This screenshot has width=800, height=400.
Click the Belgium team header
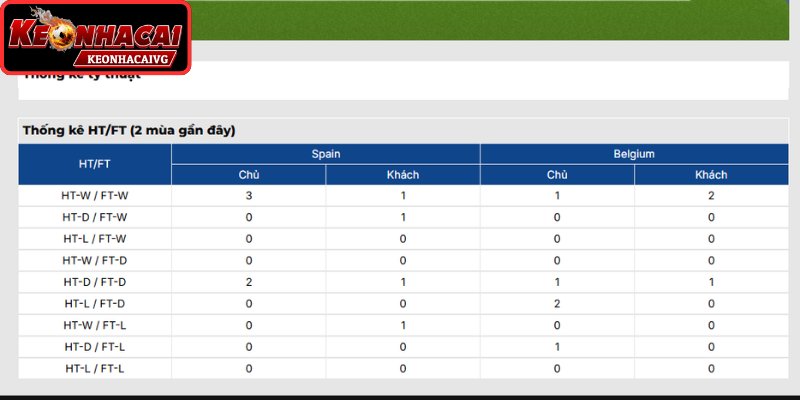click(634, 154)
